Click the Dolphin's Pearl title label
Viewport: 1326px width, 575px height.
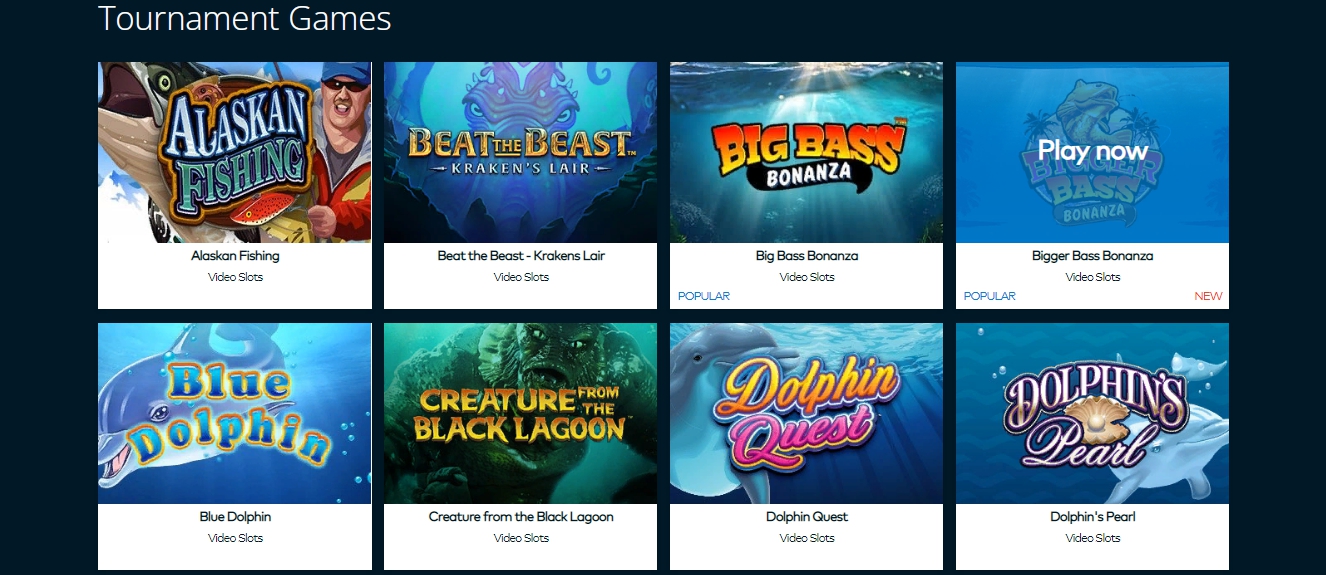pyautogui.click(x=1093, y=517)
